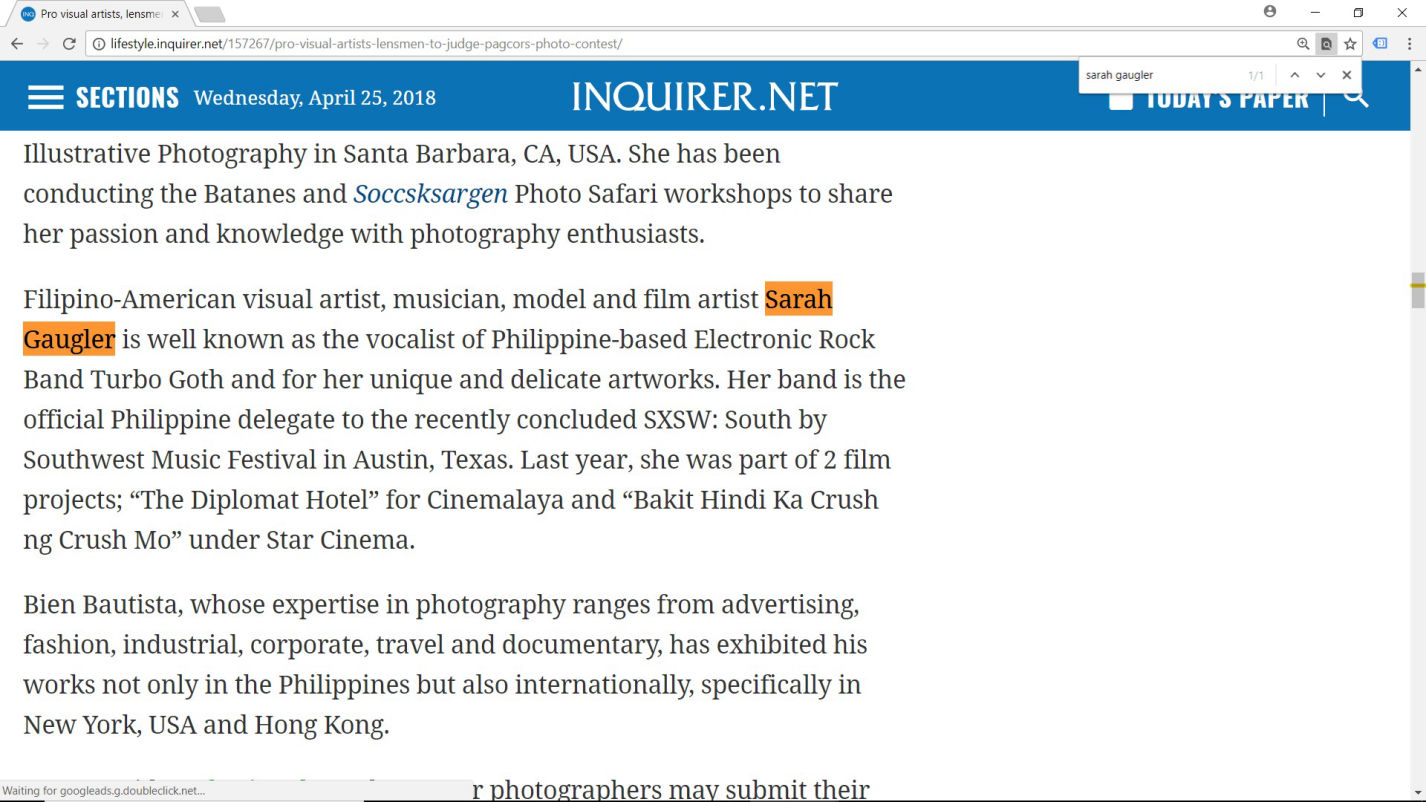View site information icon in address bar

click(x=98, y=44)
